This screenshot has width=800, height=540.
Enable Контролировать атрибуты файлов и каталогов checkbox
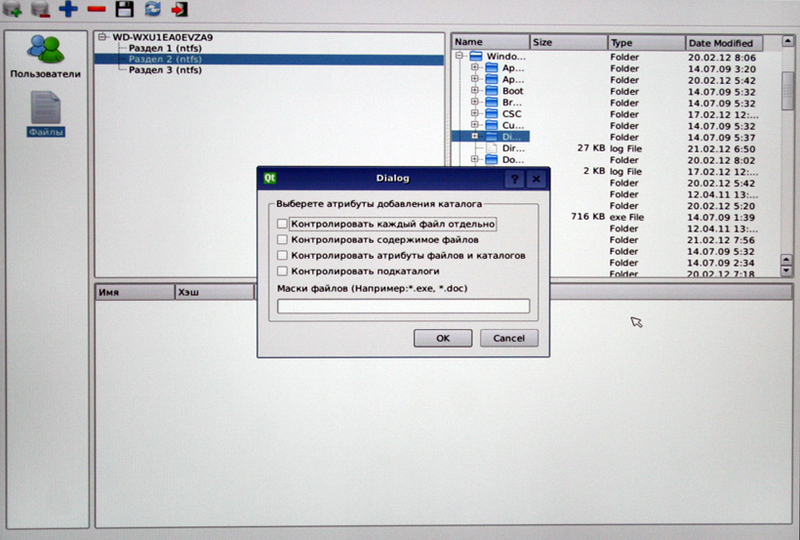tap(282, 255)
